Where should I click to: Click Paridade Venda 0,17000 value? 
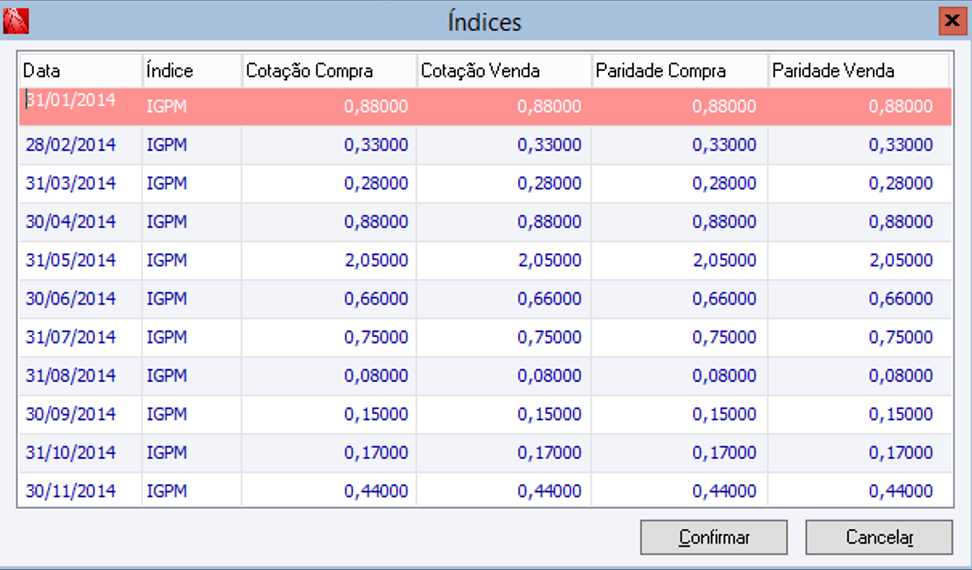[901, 452]
